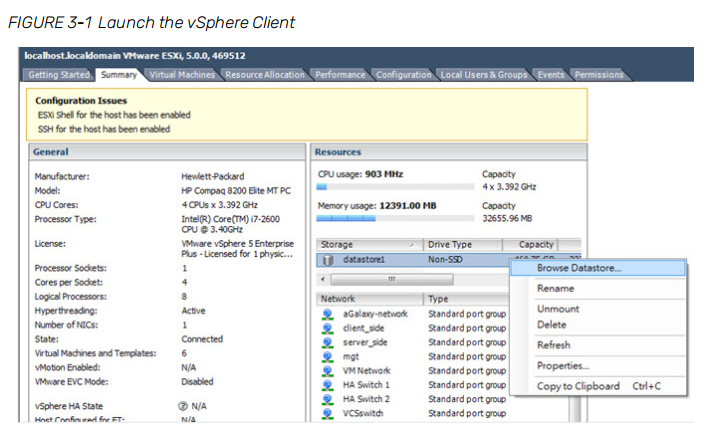Click the VCSswitch network icon
The height and width of the screenshot is (442, 709).
pyautogui.click(x=327, y=414)
